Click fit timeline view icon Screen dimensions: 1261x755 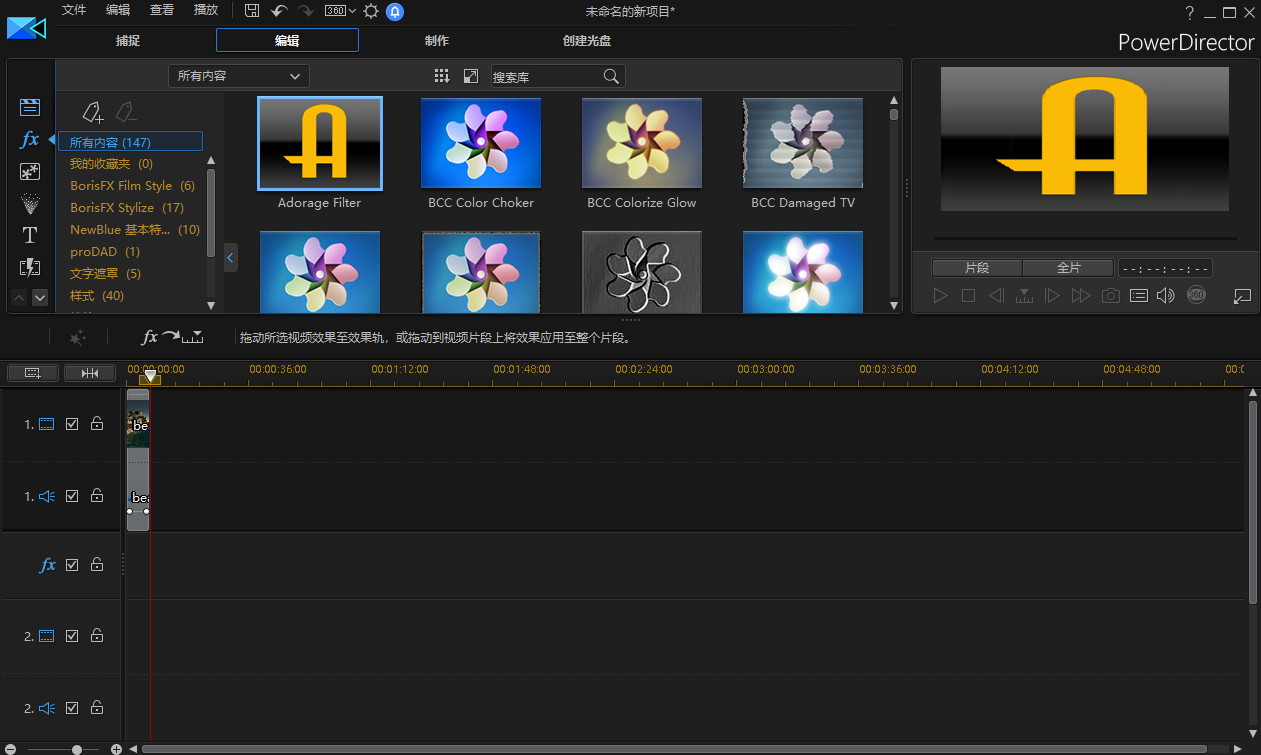click(x=90, y=373)
